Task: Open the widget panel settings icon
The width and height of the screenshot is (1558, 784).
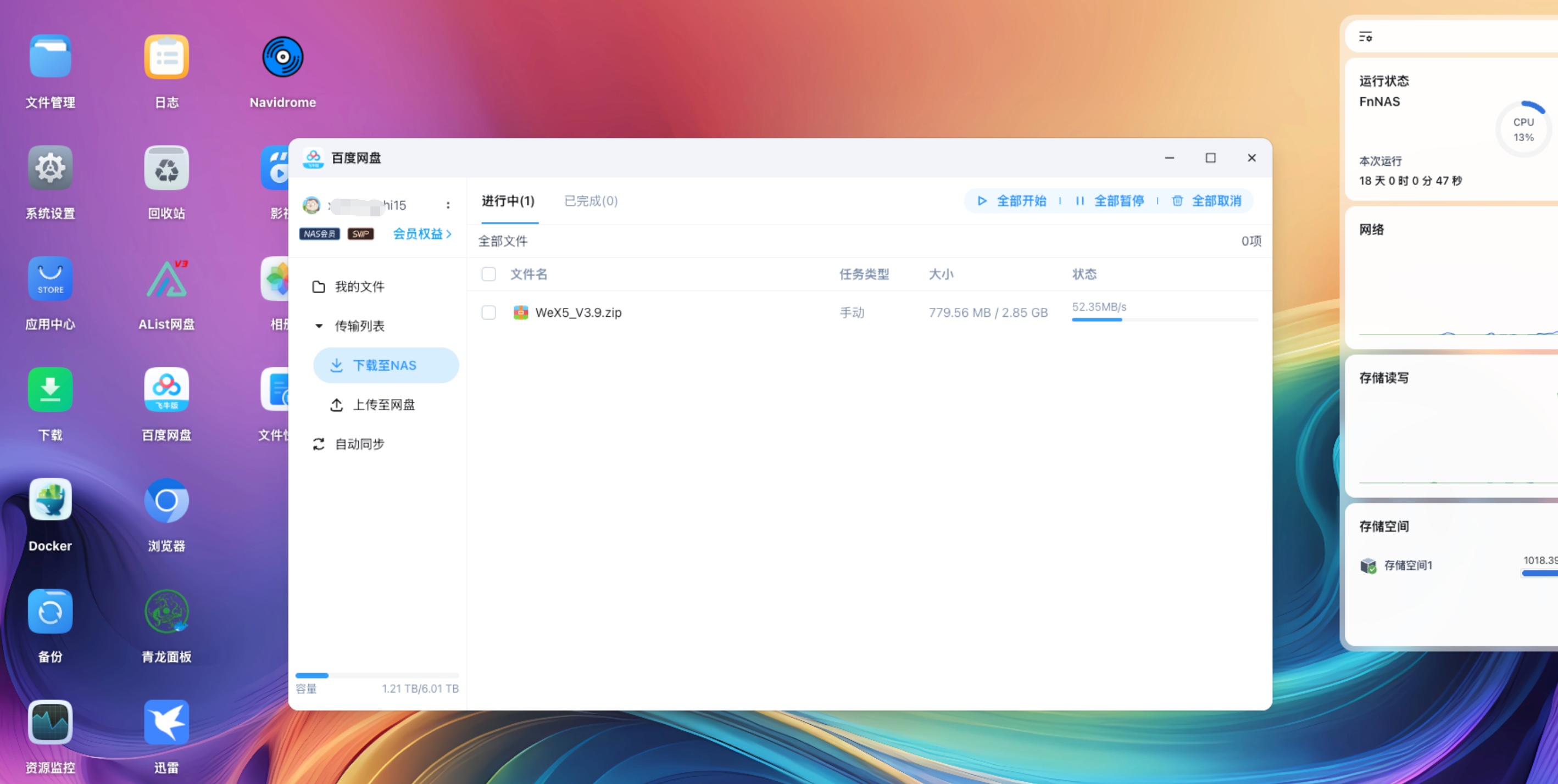Action: coord(1366,36)
